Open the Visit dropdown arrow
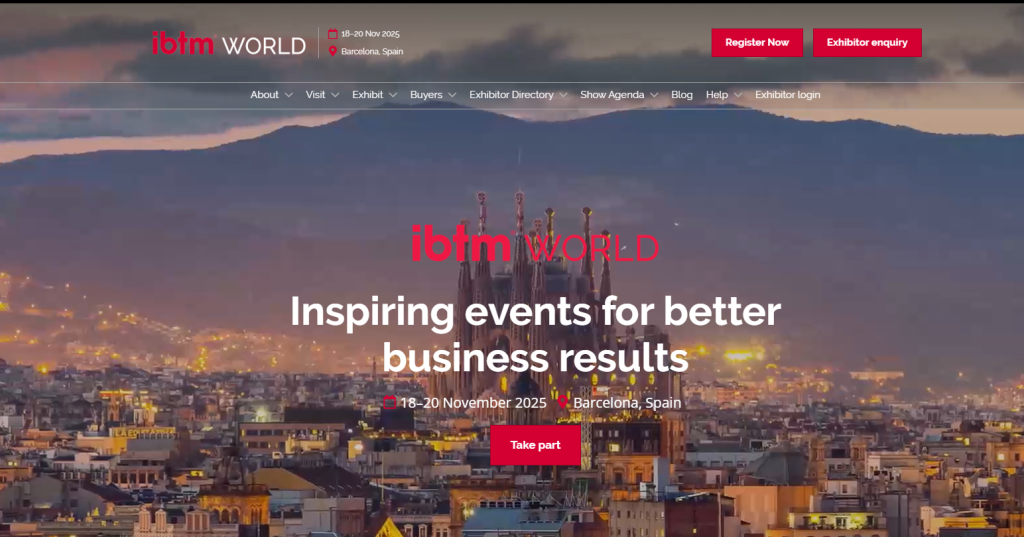The height and width of the screenshot is (537, 1024). click(335, 95)
